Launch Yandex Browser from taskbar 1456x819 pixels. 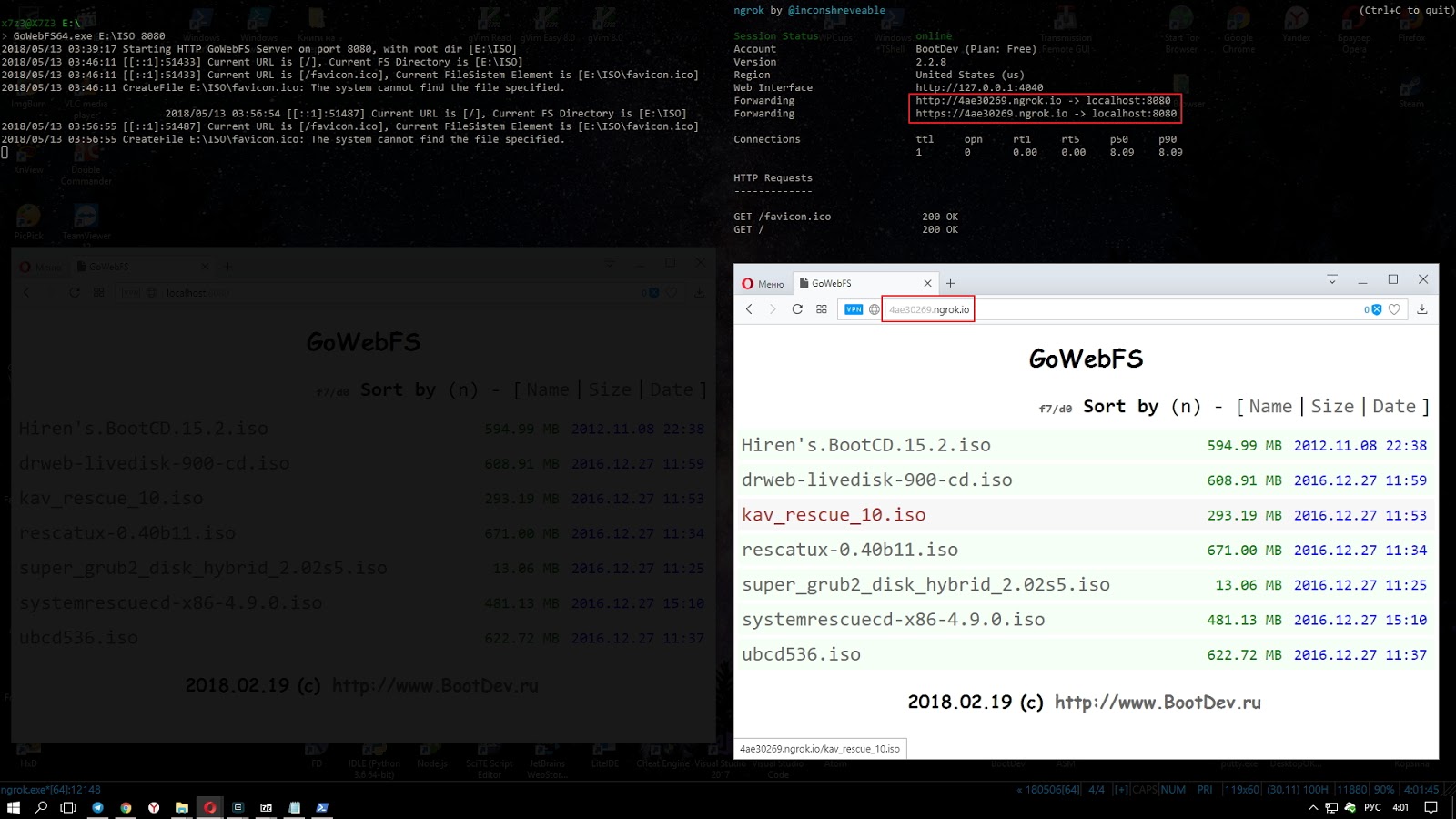(x=154, y=807)
